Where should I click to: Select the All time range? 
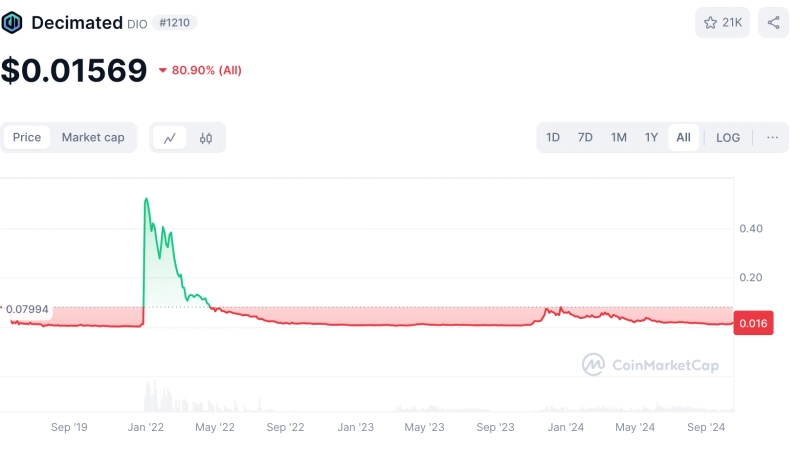(683, 137)
